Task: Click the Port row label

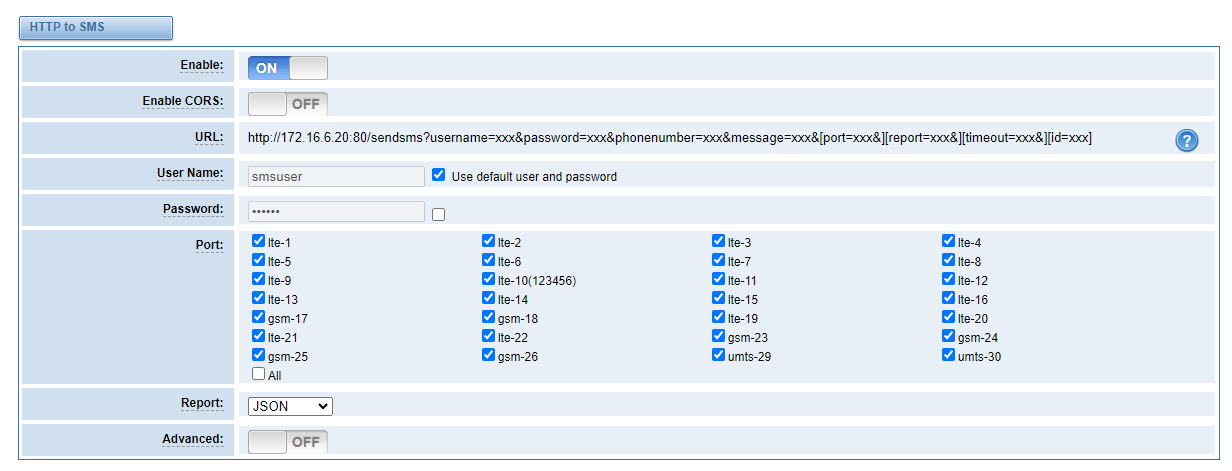Action: point(209,244)
